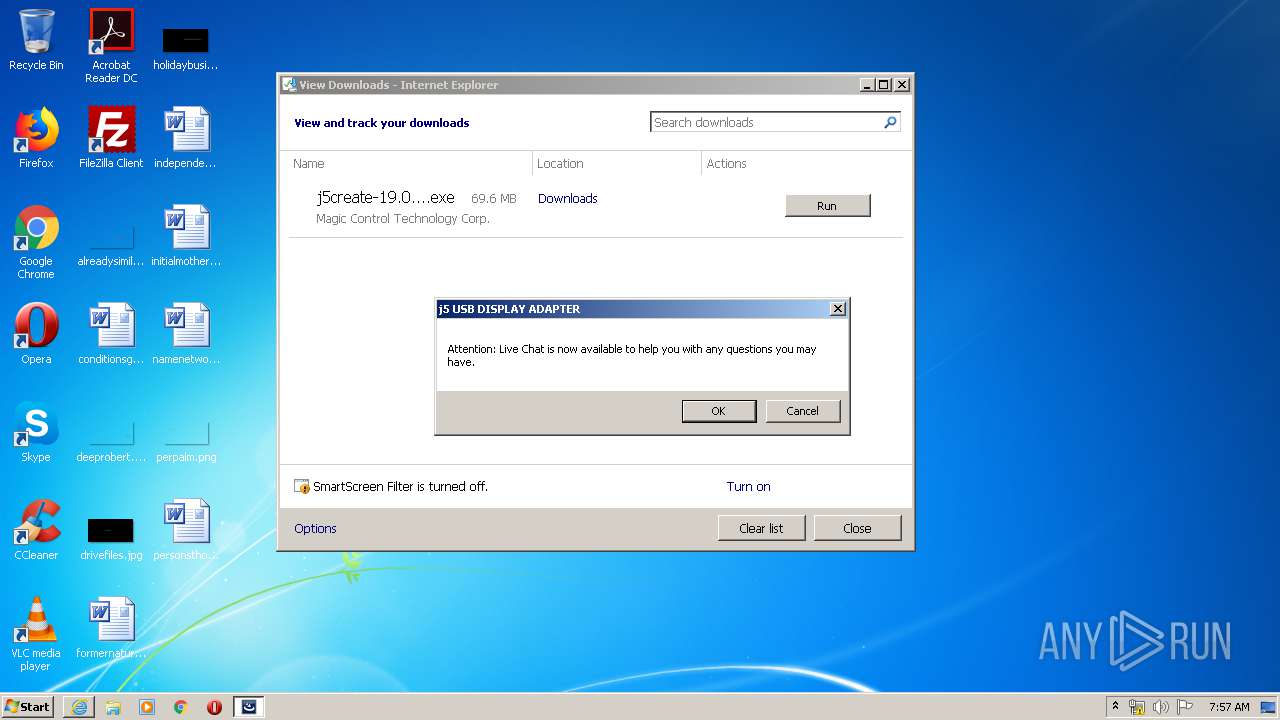Open Skype desktop shortcut
This screenshot has width=1280, height=720.
[x=36, y=432]
